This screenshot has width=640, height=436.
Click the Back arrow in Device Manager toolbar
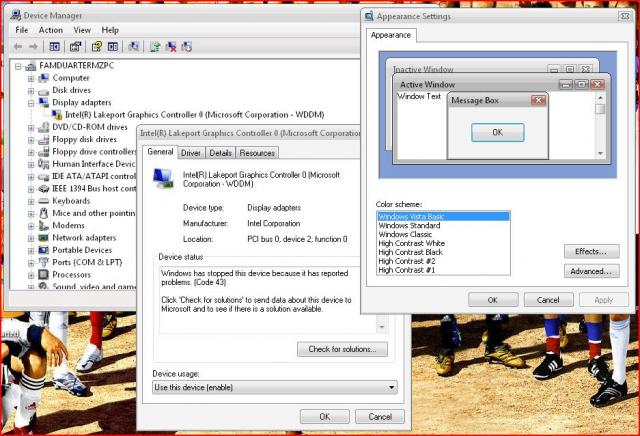(18, 47)
